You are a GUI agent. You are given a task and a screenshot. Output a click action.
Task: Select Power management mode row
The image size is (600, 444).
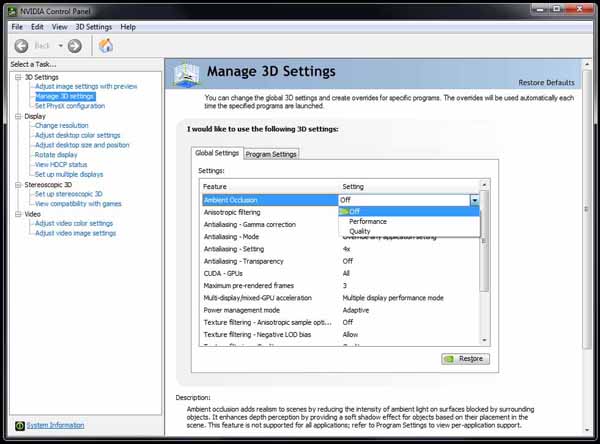click(x=341, y=310)
